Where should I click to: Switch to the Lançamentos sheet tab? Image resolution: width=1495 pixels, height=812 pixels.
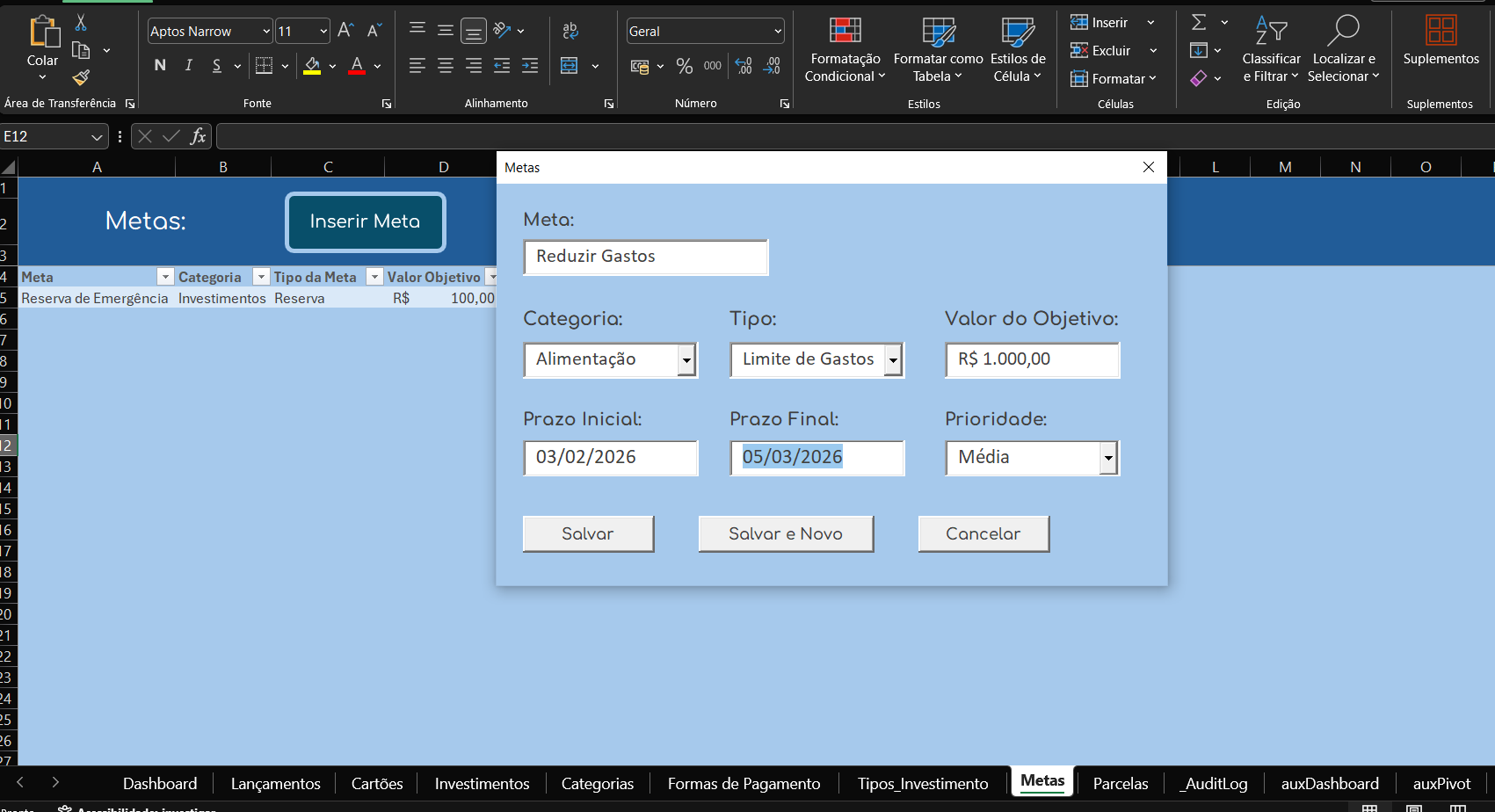tap(276, 783)
